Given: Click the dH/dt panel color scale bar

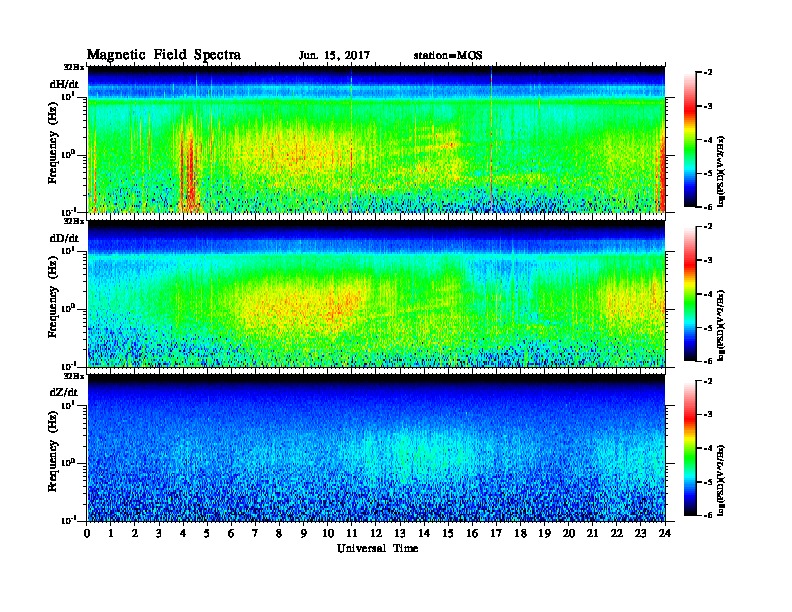Looking at the screenshot, I should 689,140.
